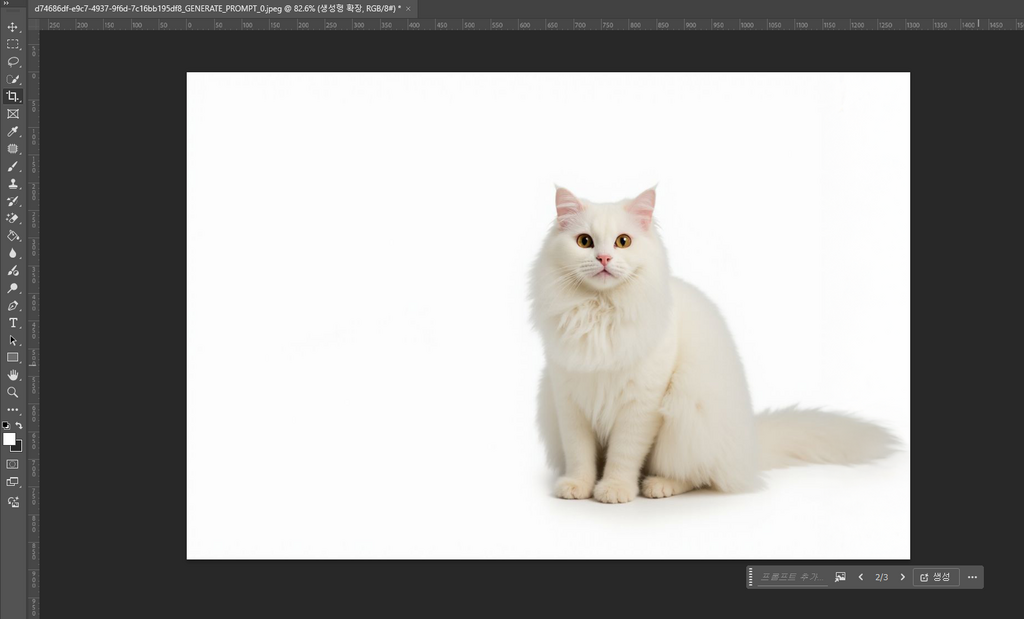Click the reference image icon in taskbar
Screen dimensions: 1024x619
click(840, 577)
